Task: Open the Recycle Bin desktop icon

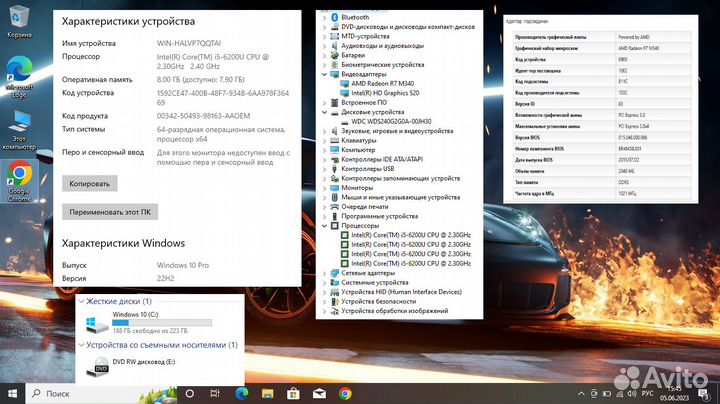Action: pyautogui.click(x=19, y=22)
